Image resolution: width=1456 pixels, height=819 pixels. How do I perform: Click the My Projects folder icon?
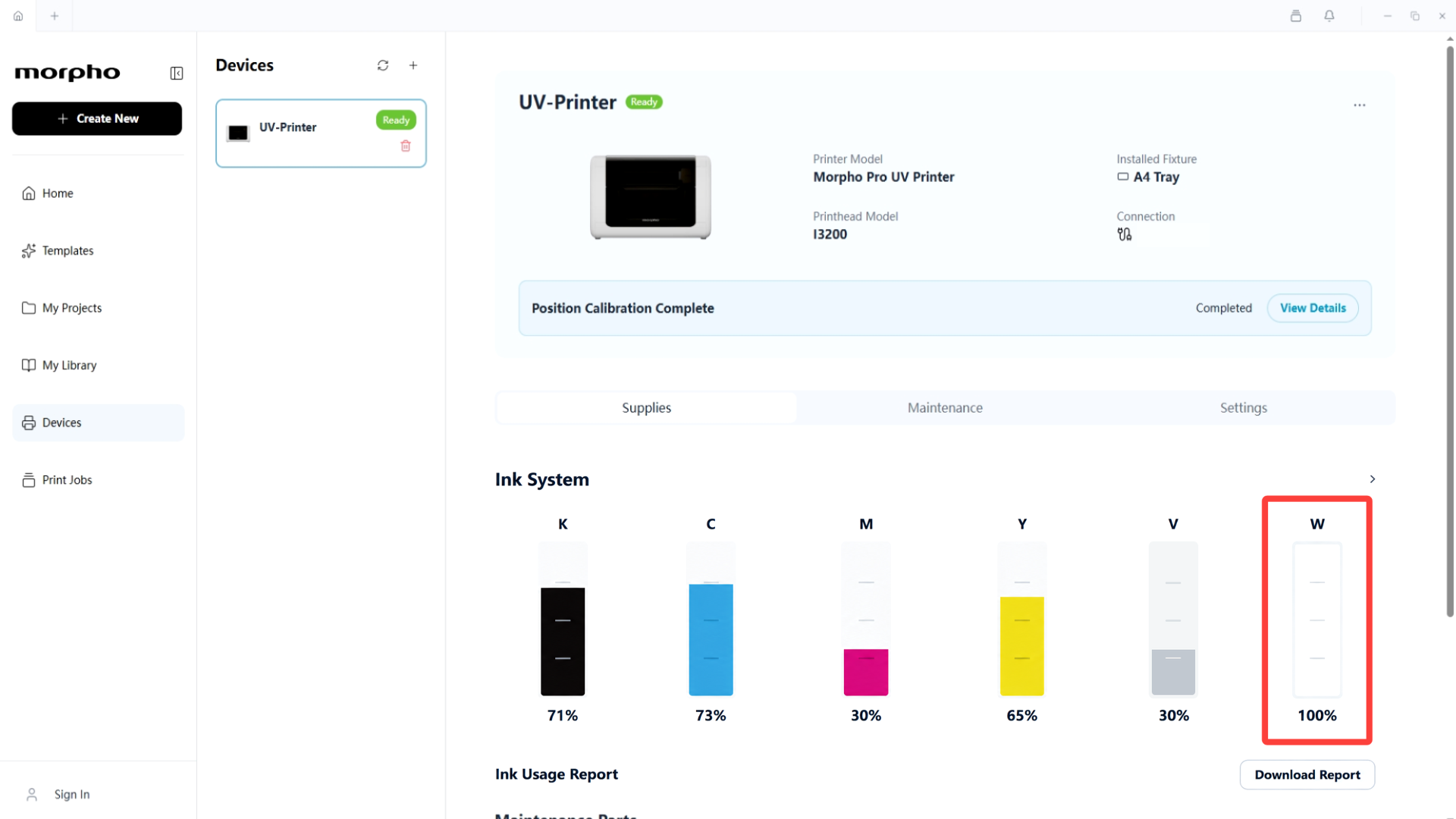coord(29,308)
